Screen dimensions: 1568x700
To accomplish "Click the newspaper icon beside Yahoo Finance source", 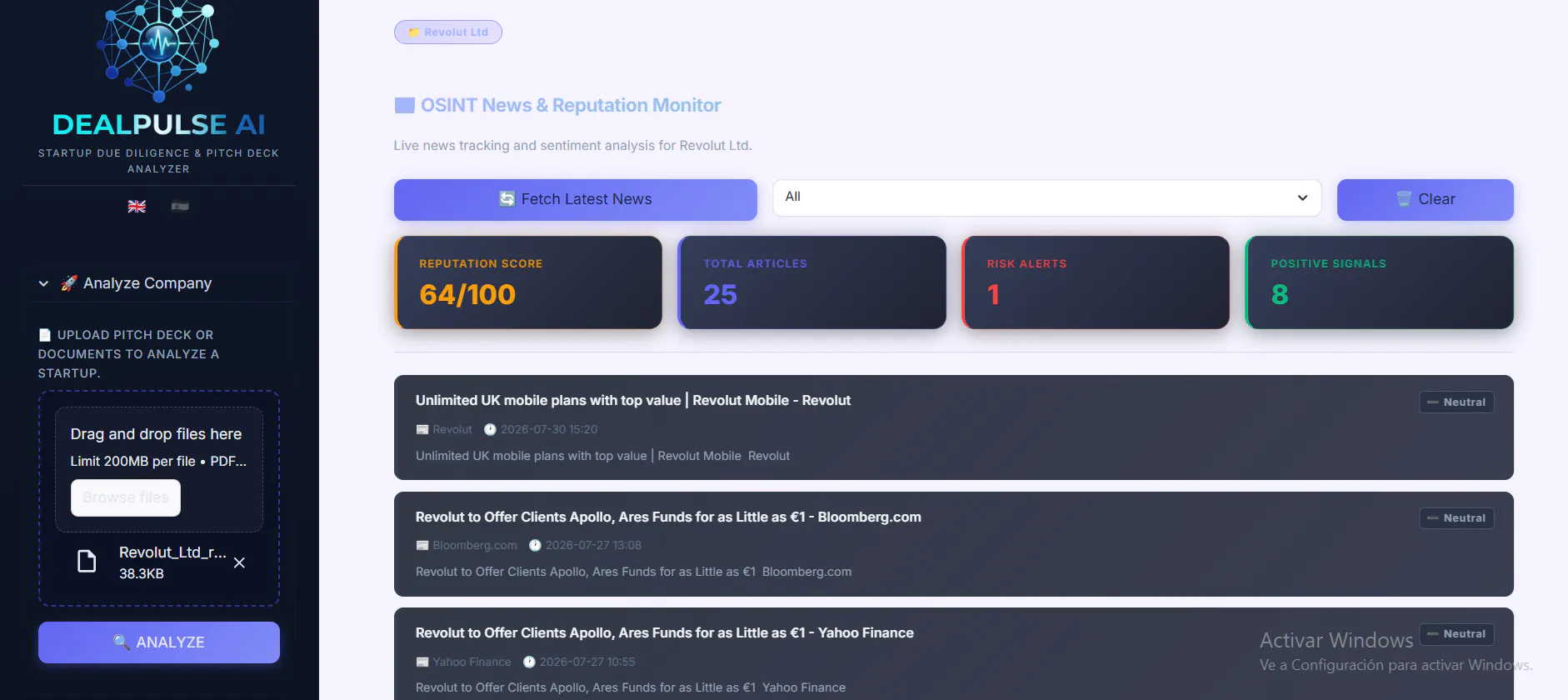I will click(422, 662).
